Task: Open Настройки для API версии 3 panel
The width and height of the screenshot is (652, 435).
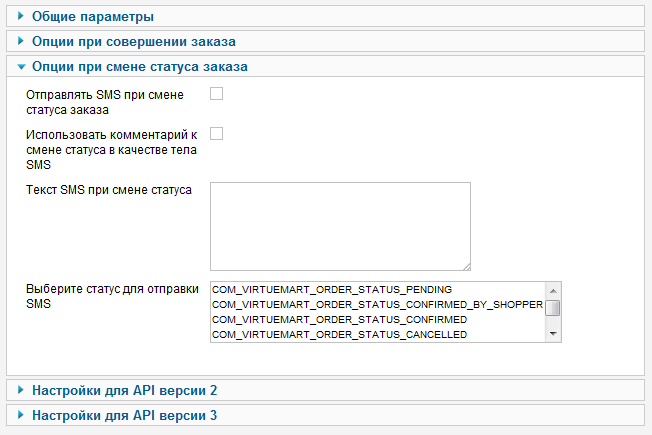Action: tap(124, 414)
